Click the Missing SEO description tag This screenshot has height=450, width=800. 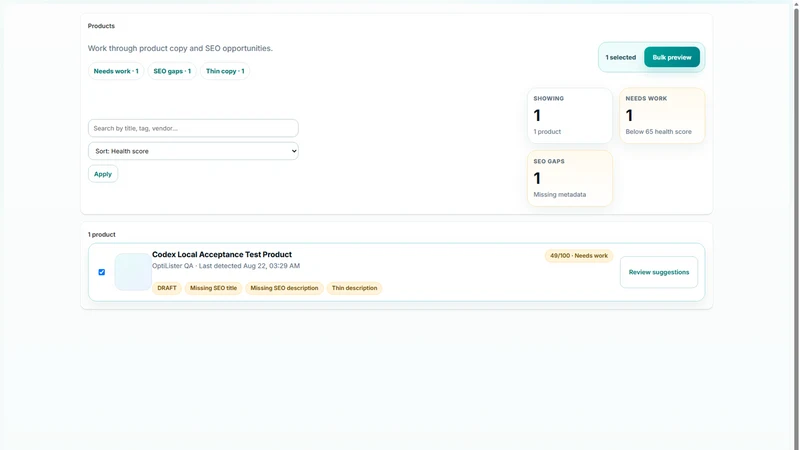point(284,288)
